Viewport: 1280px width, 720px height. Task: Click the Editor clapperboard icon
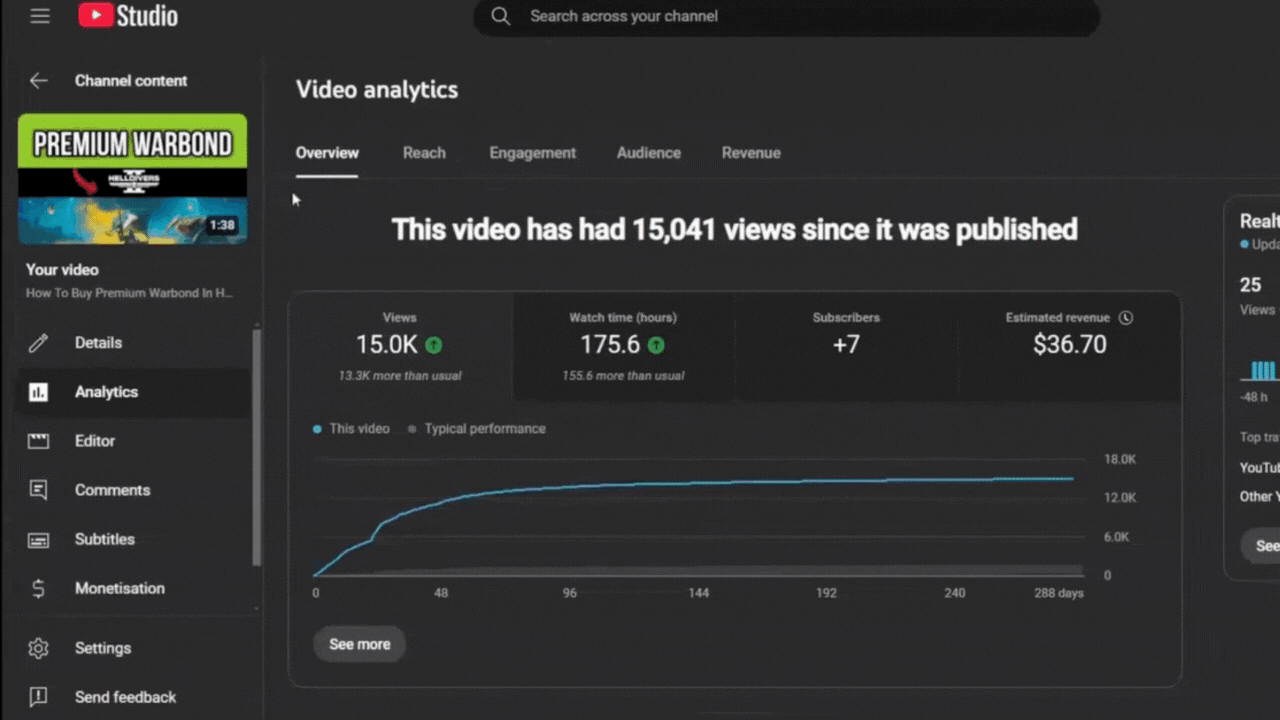tap(38, 441)
